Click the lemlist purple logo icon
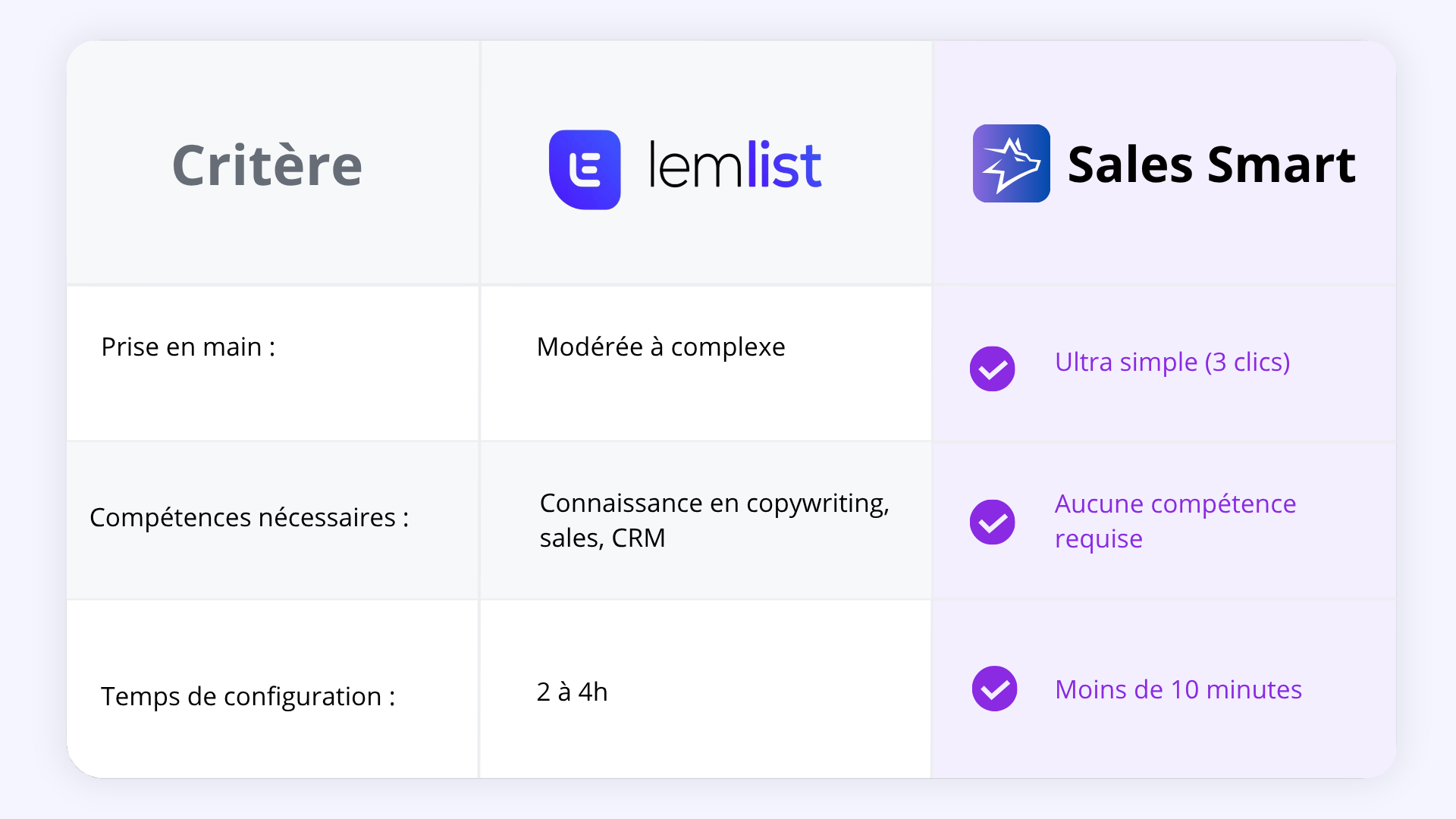 coord(585,169)
